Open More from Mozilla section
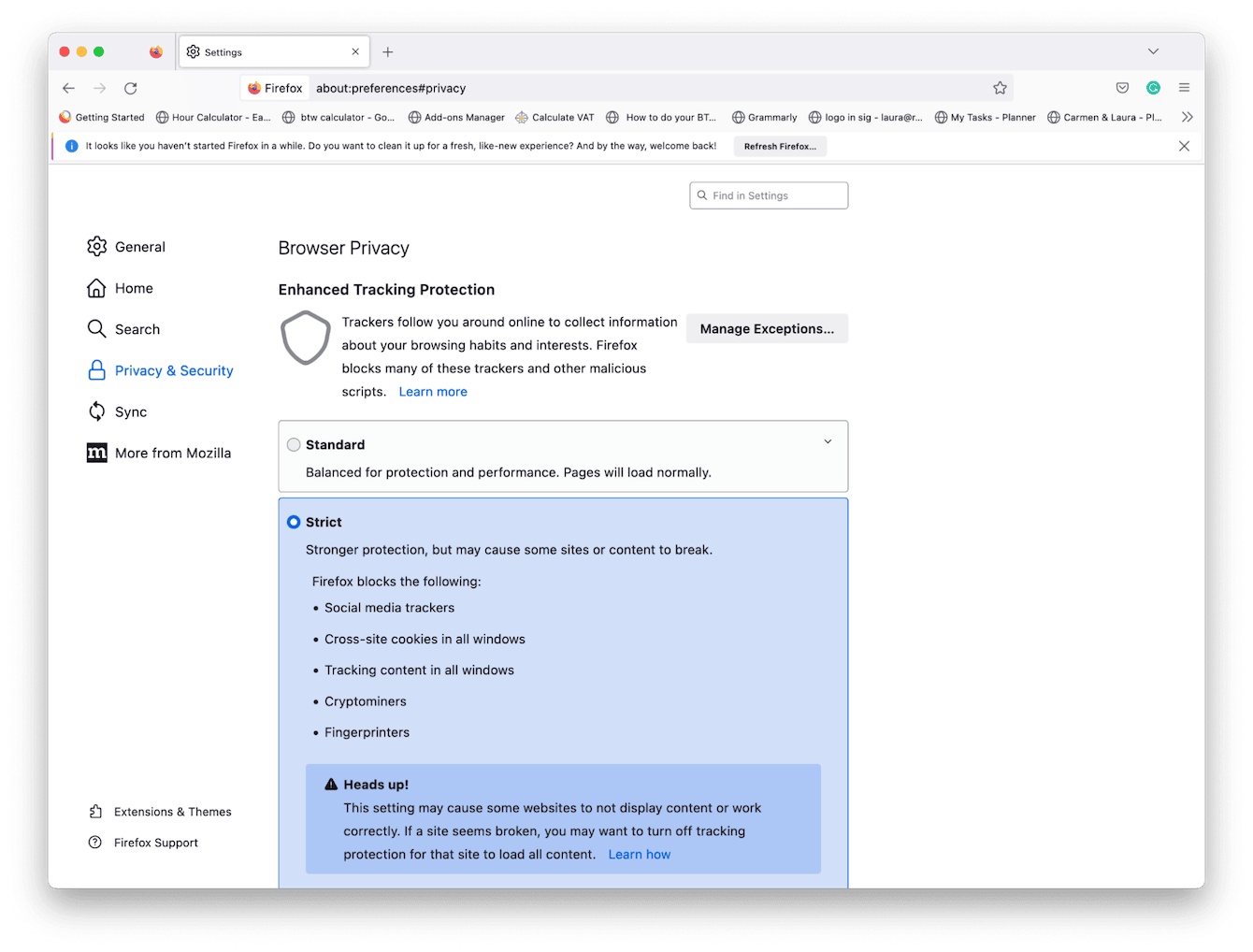 pos(173,453)
